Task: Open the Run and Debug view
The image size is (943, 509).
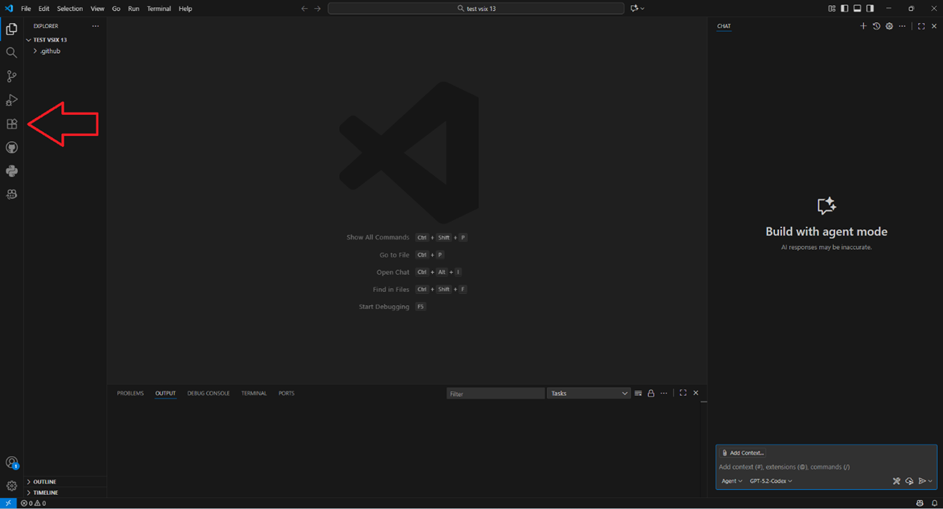Action: 11,100
